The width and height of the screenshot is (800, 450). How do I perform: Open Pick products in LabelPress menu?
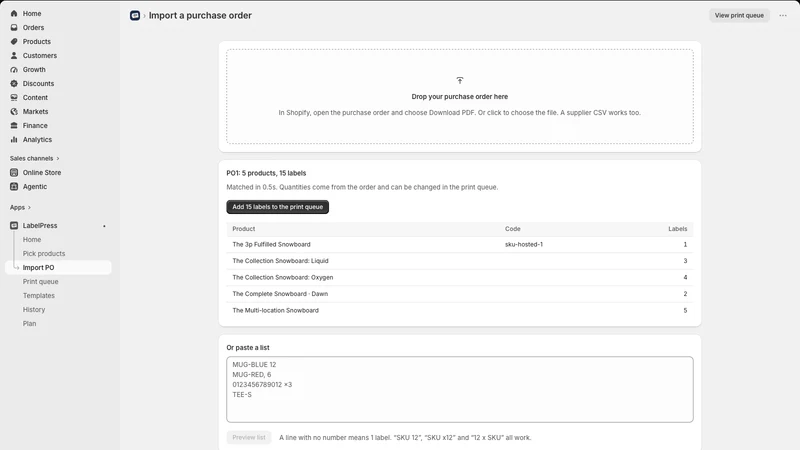[44, 254]
